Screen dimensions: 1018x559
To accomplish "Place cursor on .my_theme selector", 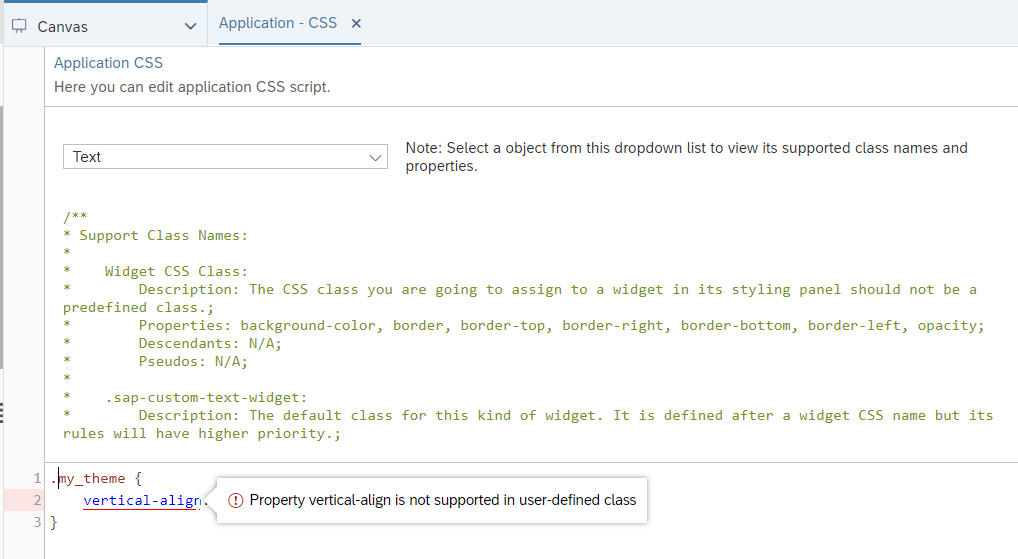I will click(90, 479).
